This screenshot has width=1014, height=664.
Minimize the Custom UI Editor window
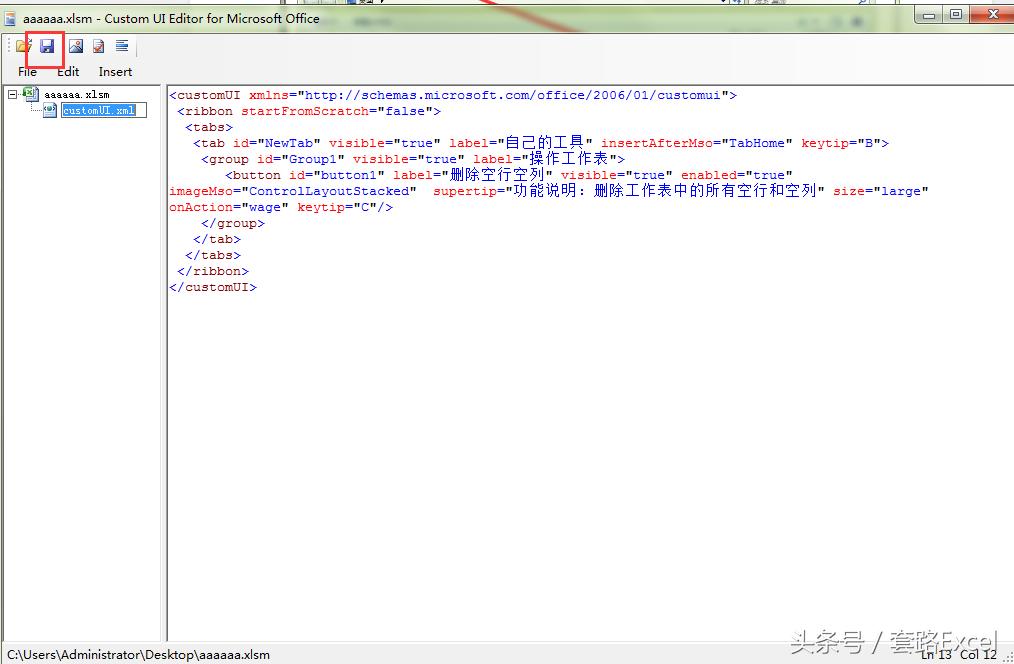pos(931,14)
